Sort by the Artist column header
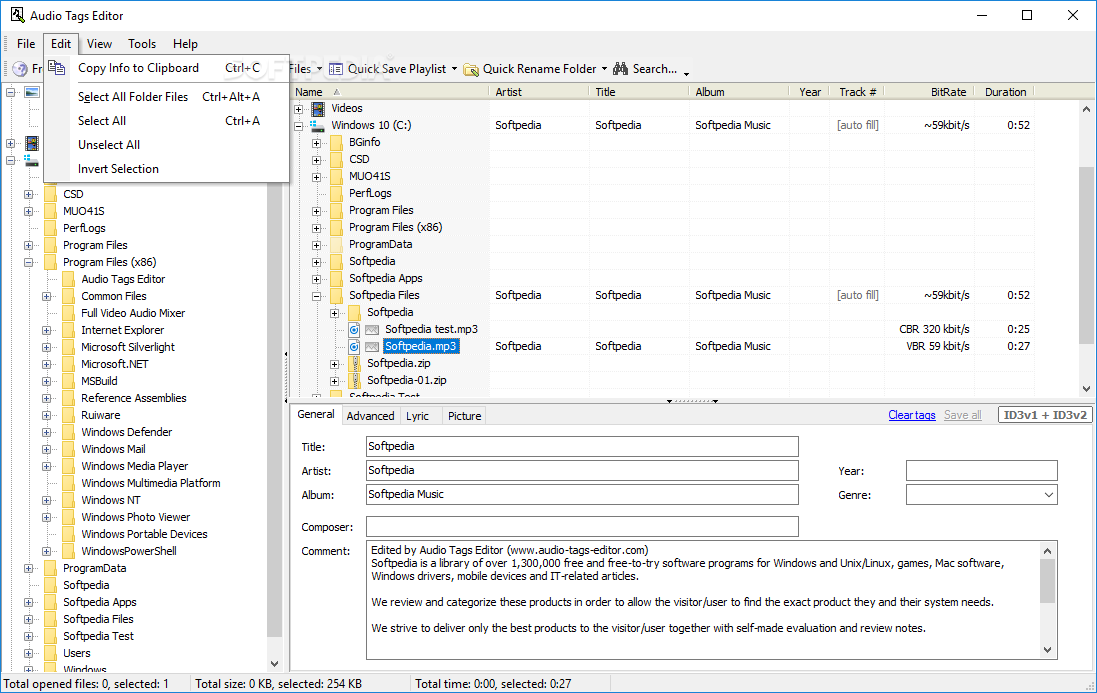The height and width of the screenshot is (693, 1097). click(539, 92)
